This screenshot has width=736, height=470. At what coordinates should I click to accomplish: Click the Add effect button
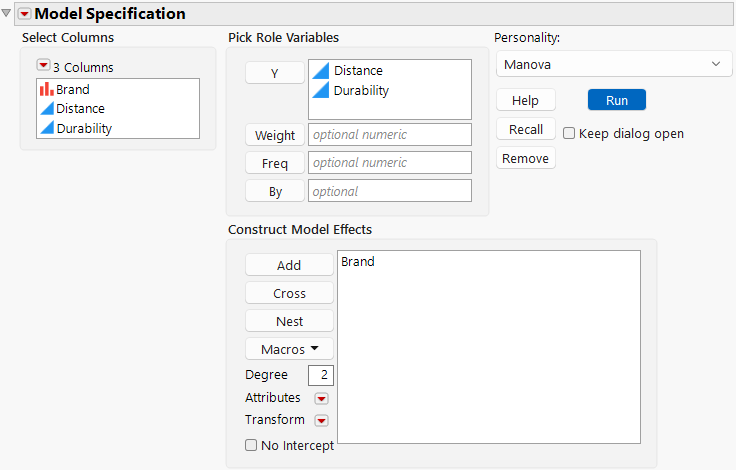(289, 265)
